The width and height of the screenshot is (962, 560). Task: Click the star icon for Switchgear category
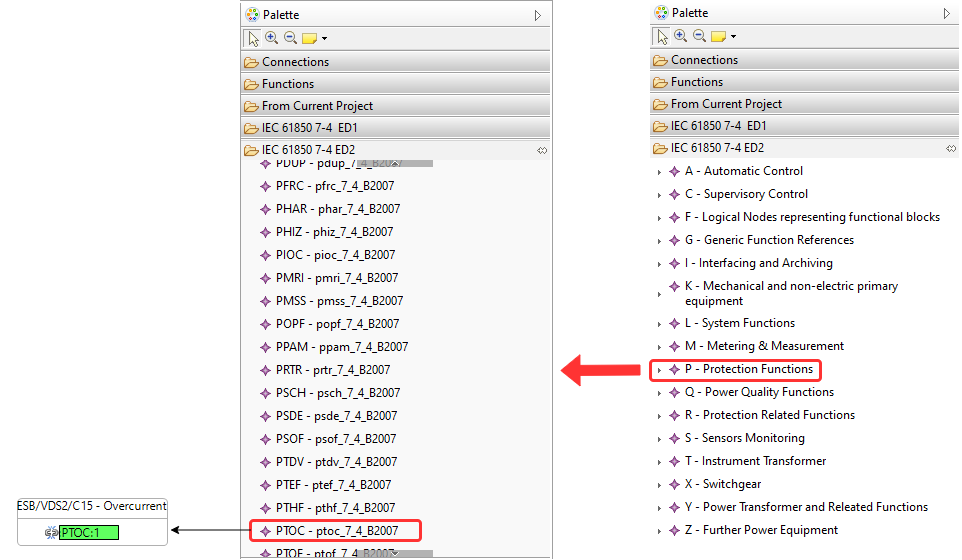click(674, 484)
